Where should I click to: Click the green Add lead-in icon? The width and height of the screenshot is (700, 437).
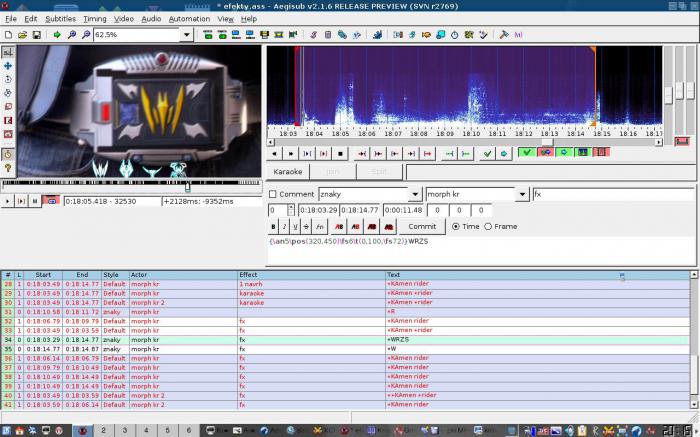coord(449,154)
